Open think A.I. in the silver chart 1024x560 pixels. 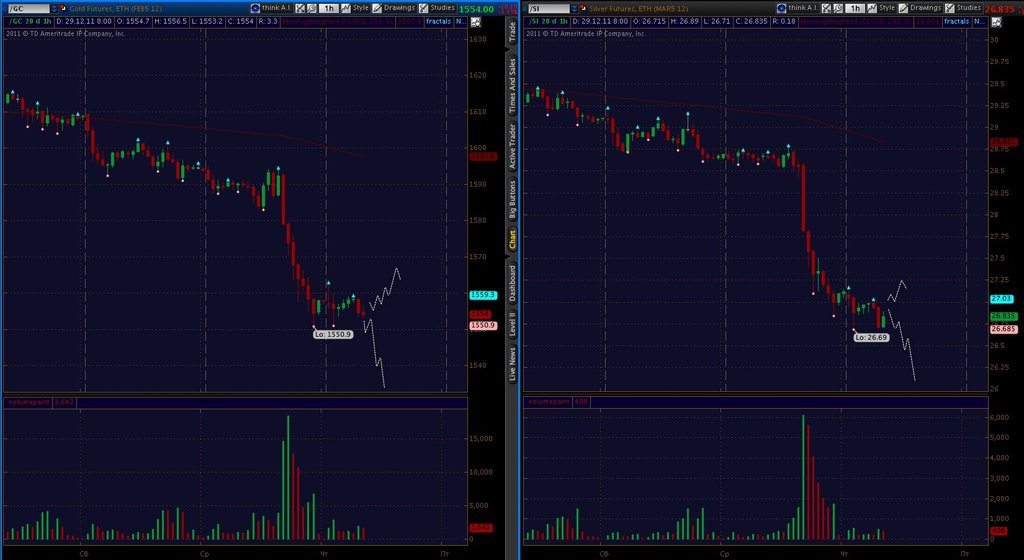coord(803,8)
